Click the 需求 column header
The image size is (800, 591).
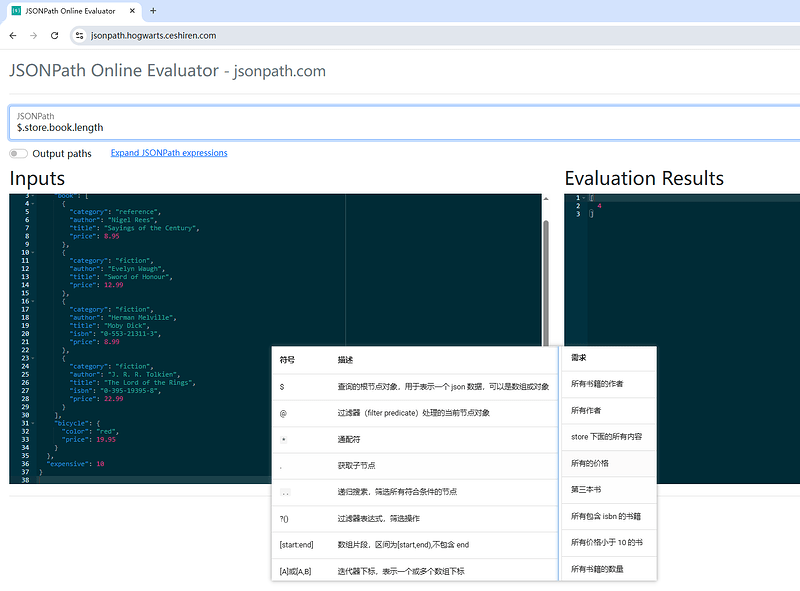(x=579, y=358)
